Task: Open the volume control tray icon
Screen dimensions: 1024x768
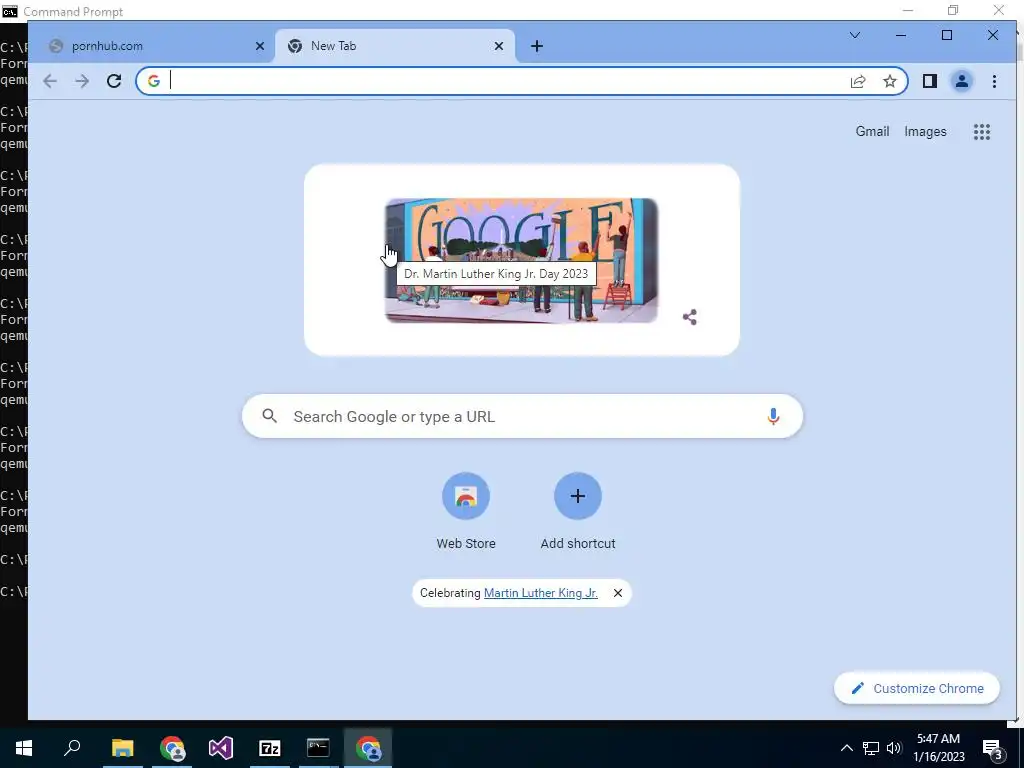Action: [894, 748]
